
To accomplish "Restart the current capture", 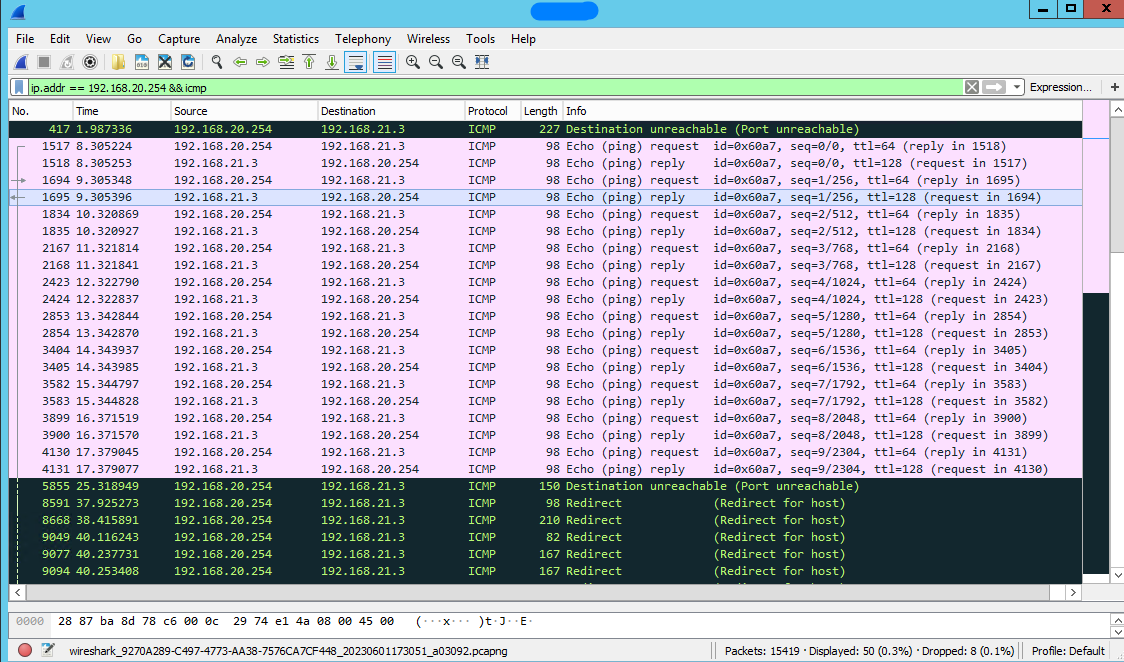I will pos(67,62).
